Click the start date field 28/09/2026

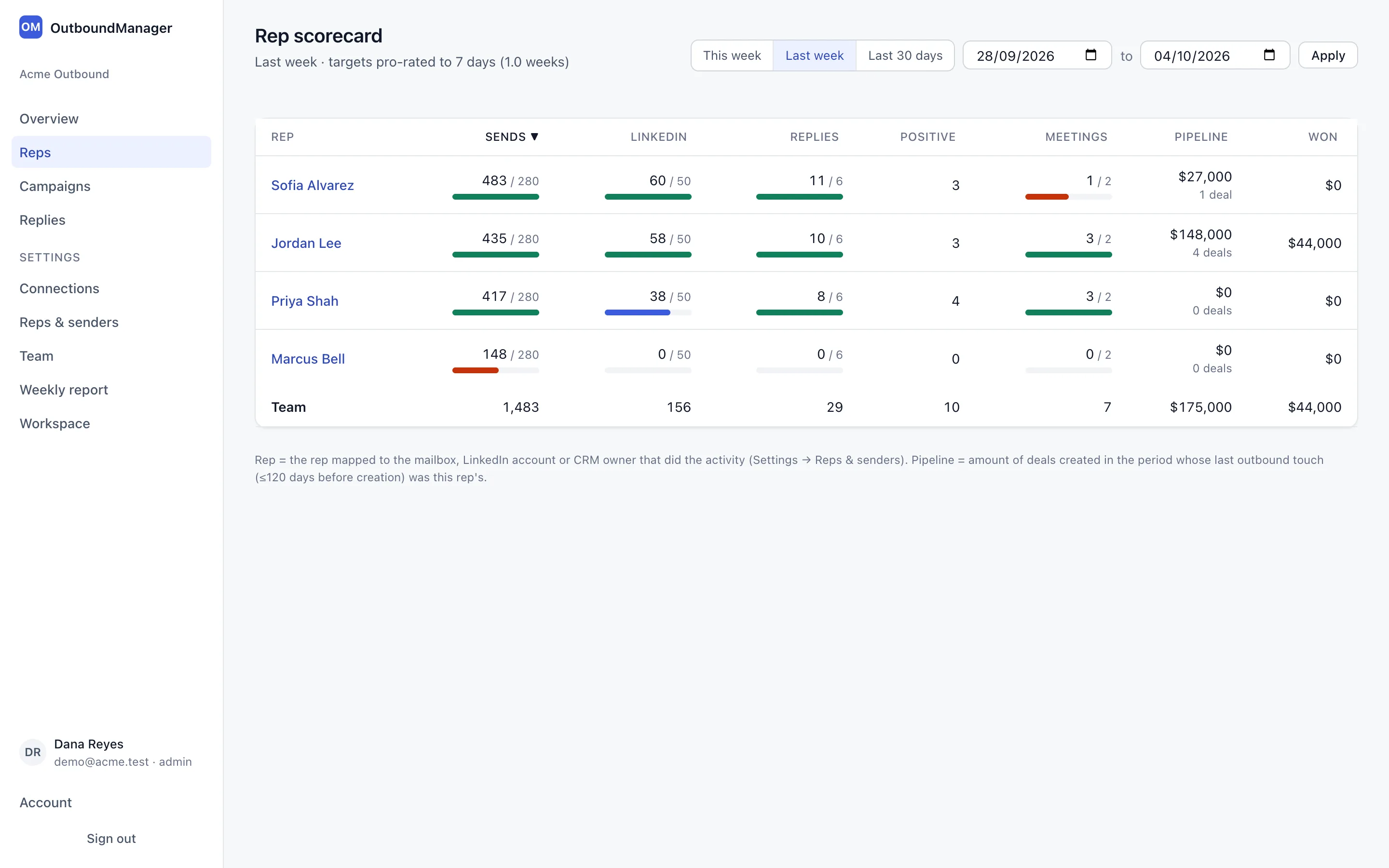(1036, 55)
